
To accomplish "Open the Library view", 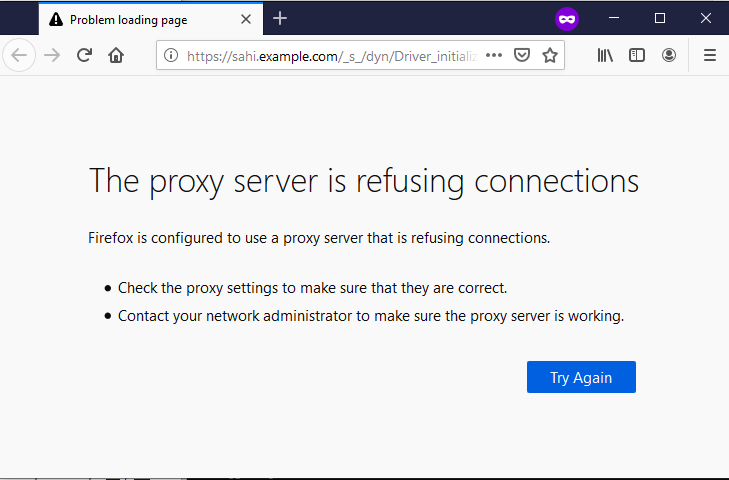I will pos(605,56).
